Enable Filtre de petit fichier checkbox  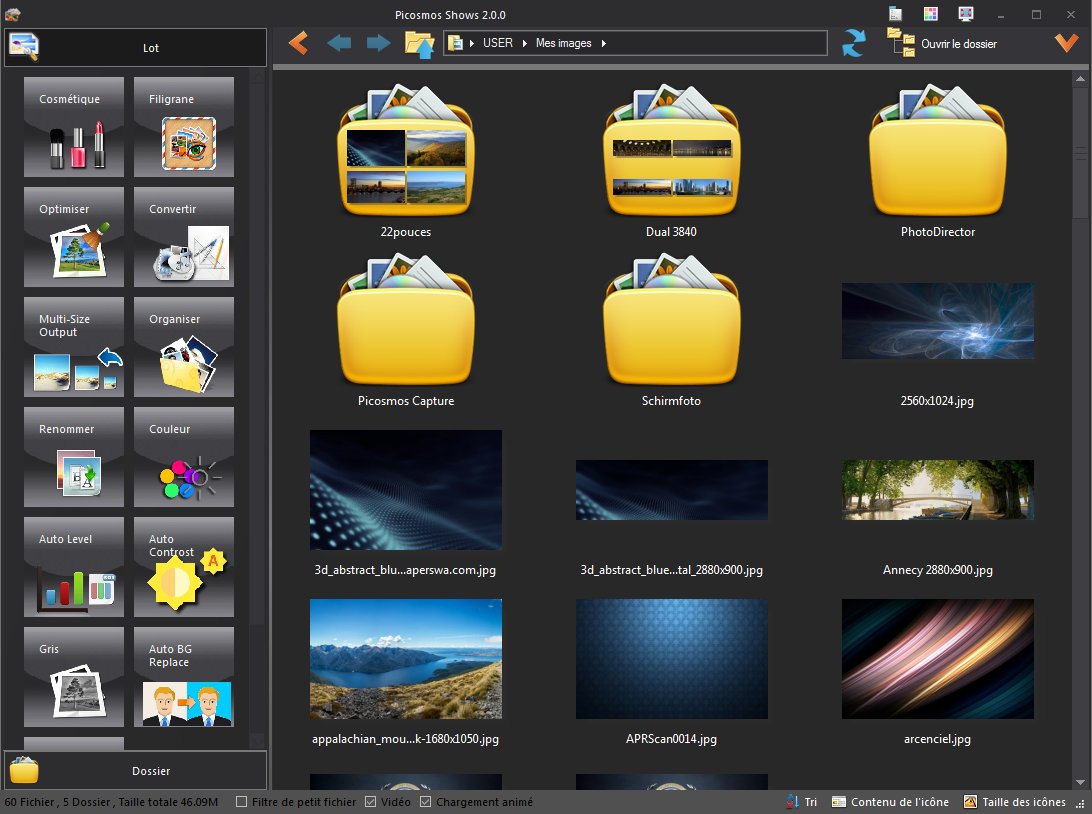242,802
